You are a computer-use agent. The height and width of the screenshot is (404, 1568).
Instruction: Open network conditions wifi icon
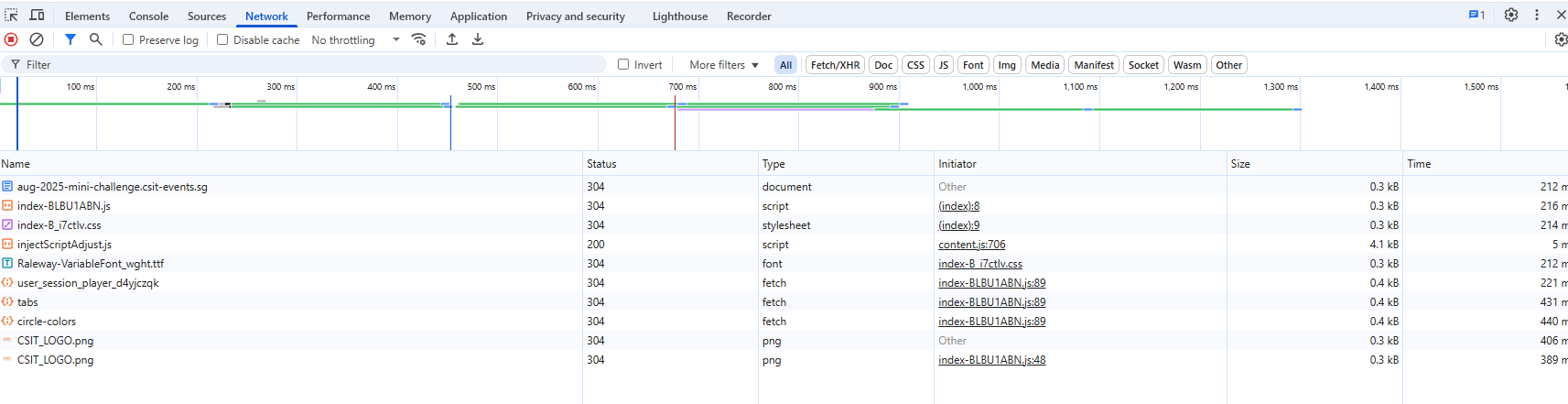pyautogui.click(x=419, y=39)
